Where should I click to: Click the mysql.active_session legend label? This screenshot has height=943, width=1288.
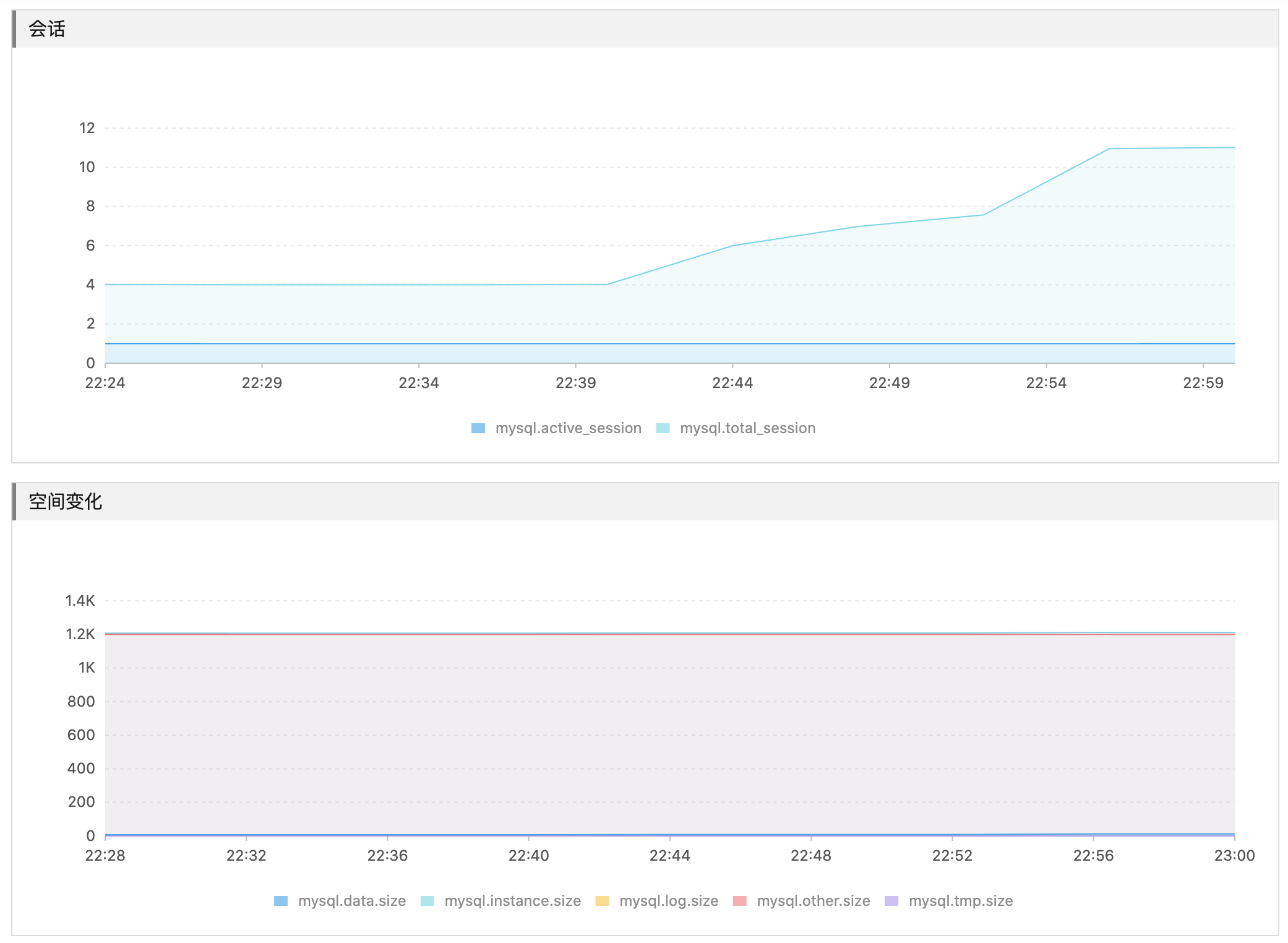coord(568,428)
